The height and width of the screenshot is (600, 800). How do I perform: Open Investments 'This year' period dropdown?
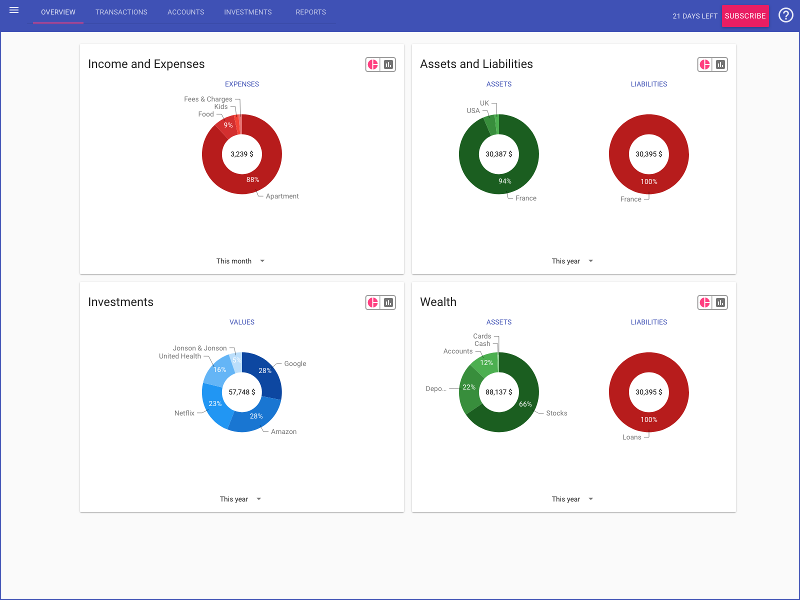point(241,499)
